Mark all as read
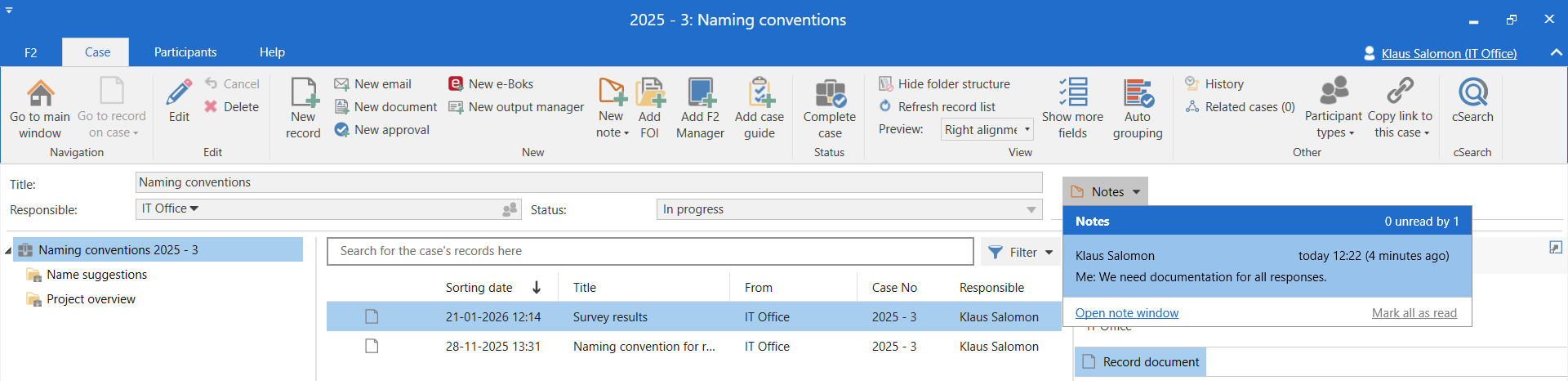Screen dimensions: 1568x381 click(x=1414, y=313)
